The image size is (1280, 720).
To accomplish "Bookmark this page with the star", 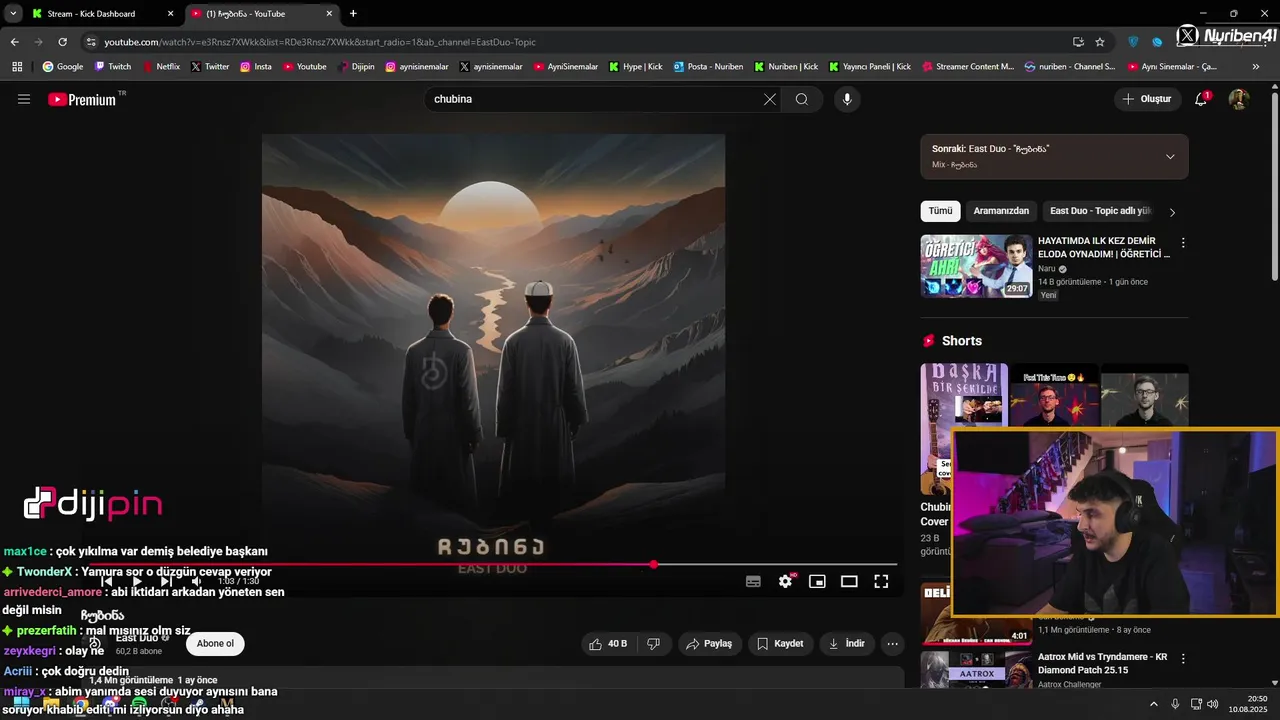I will pyautogui.click(x=1100, y=42).
